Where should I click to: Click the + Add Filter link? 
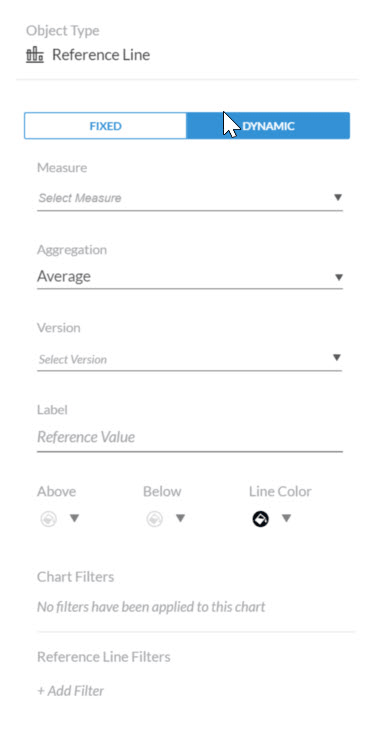[x=71, y=690]
